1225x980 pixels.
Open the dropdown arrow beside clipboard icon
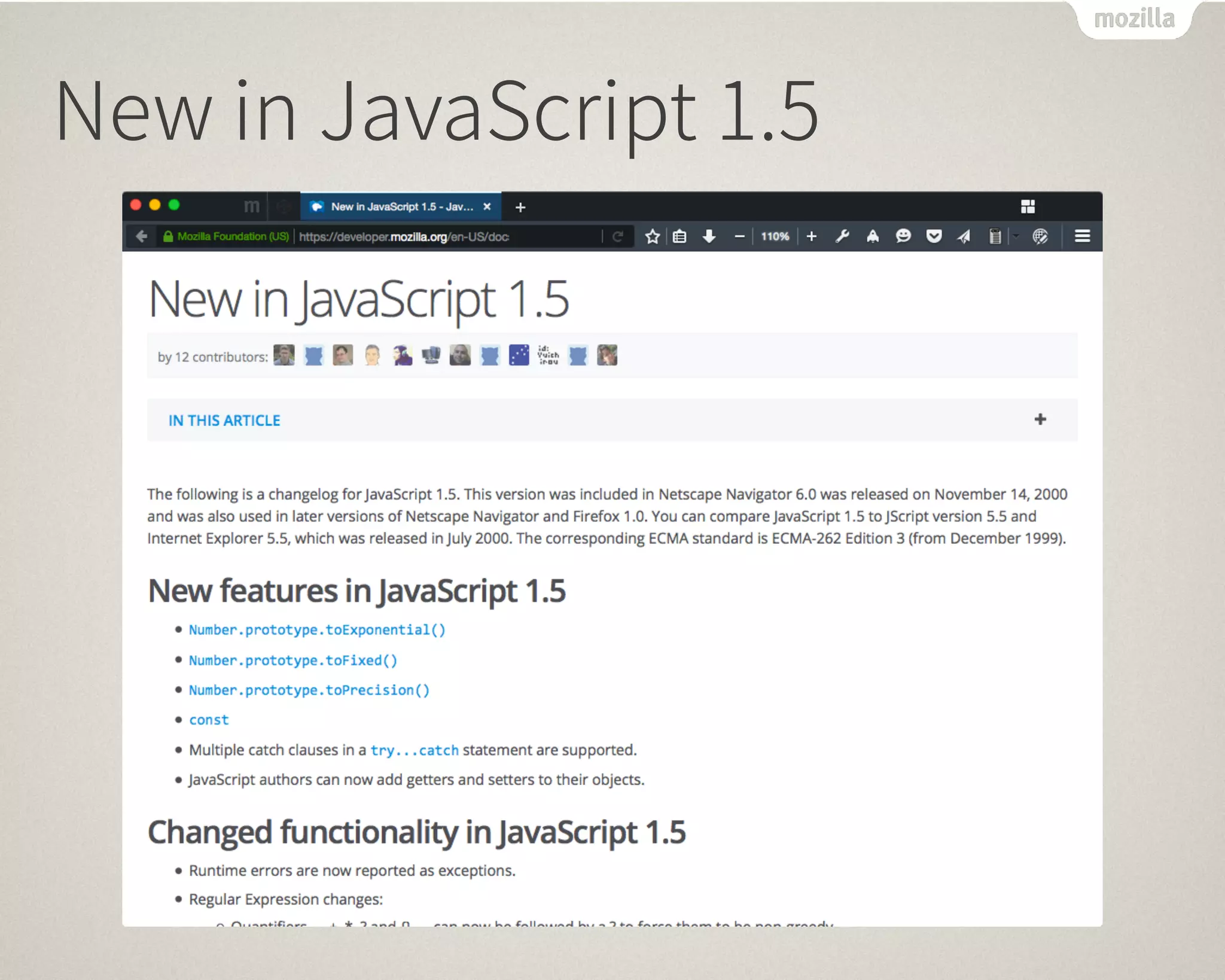[1016, 236]
